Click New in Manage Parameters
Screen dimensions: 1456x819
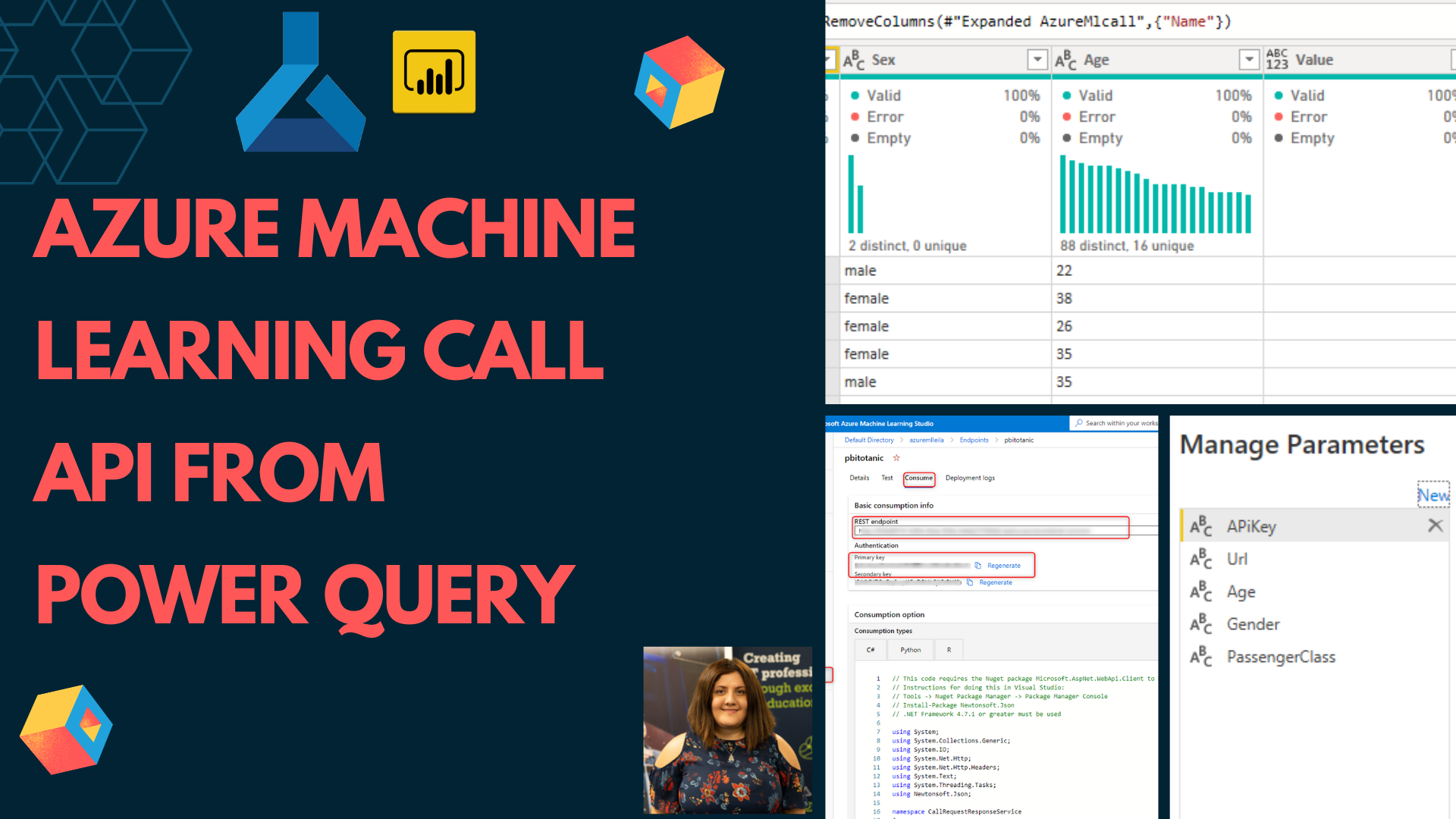1433,495
